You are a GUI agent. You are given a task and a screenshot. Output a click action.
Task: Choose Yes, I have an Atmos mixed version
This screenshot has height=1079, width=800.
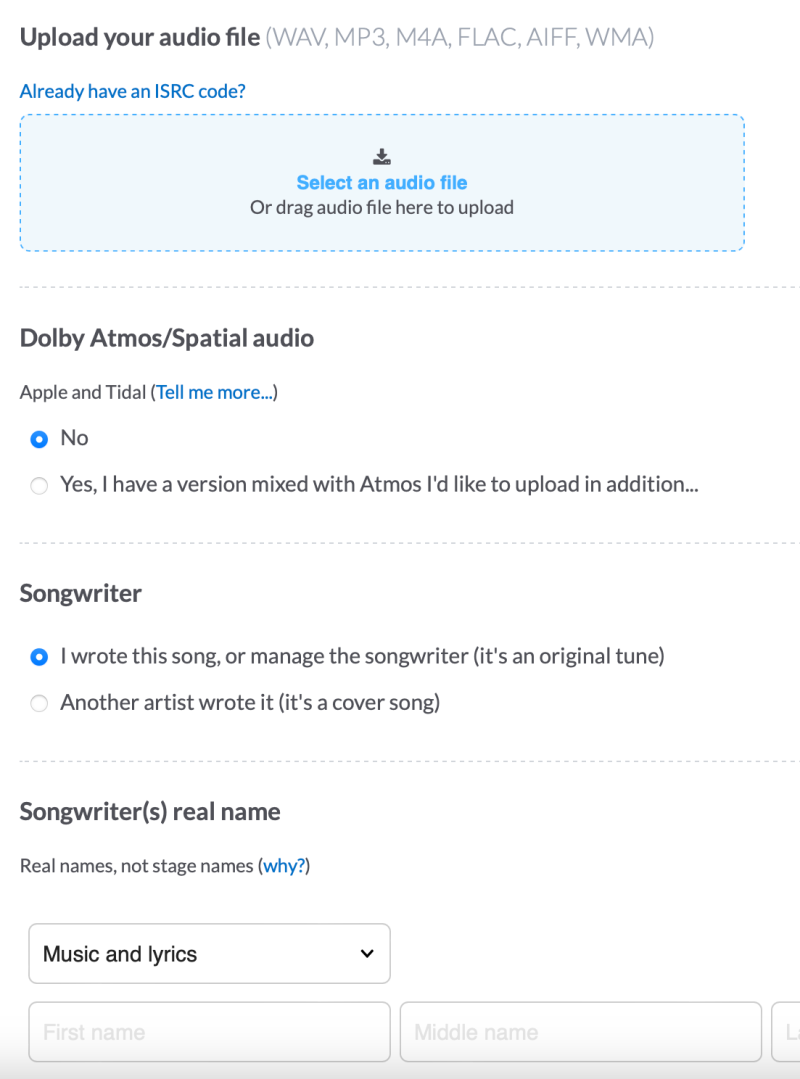(x=39, y=486)
